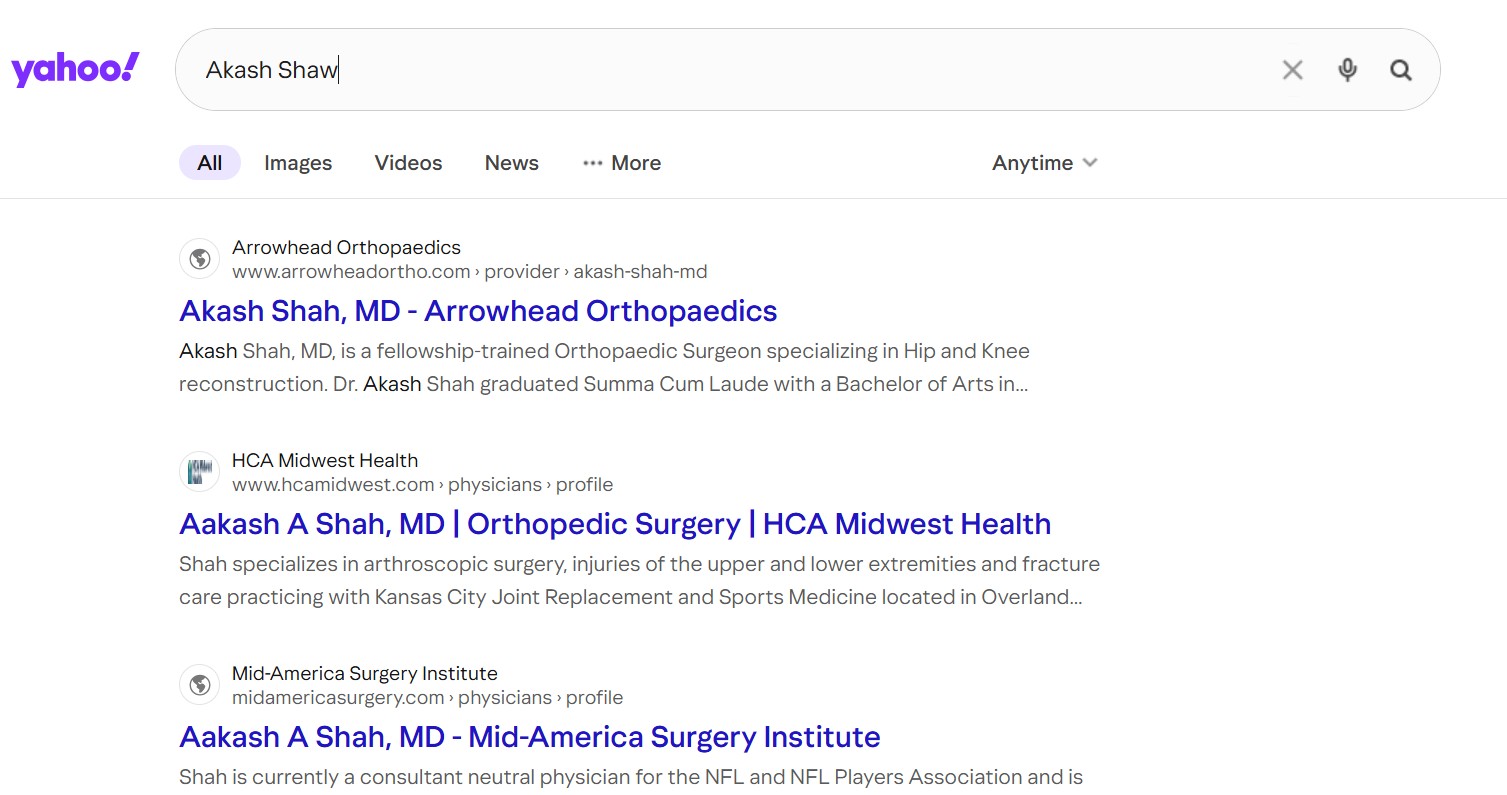Viewport: 1507px width, 795px height.
Task: Click the Arrowhead Orthopaedics globe favicon
Action: pos(200,259)
